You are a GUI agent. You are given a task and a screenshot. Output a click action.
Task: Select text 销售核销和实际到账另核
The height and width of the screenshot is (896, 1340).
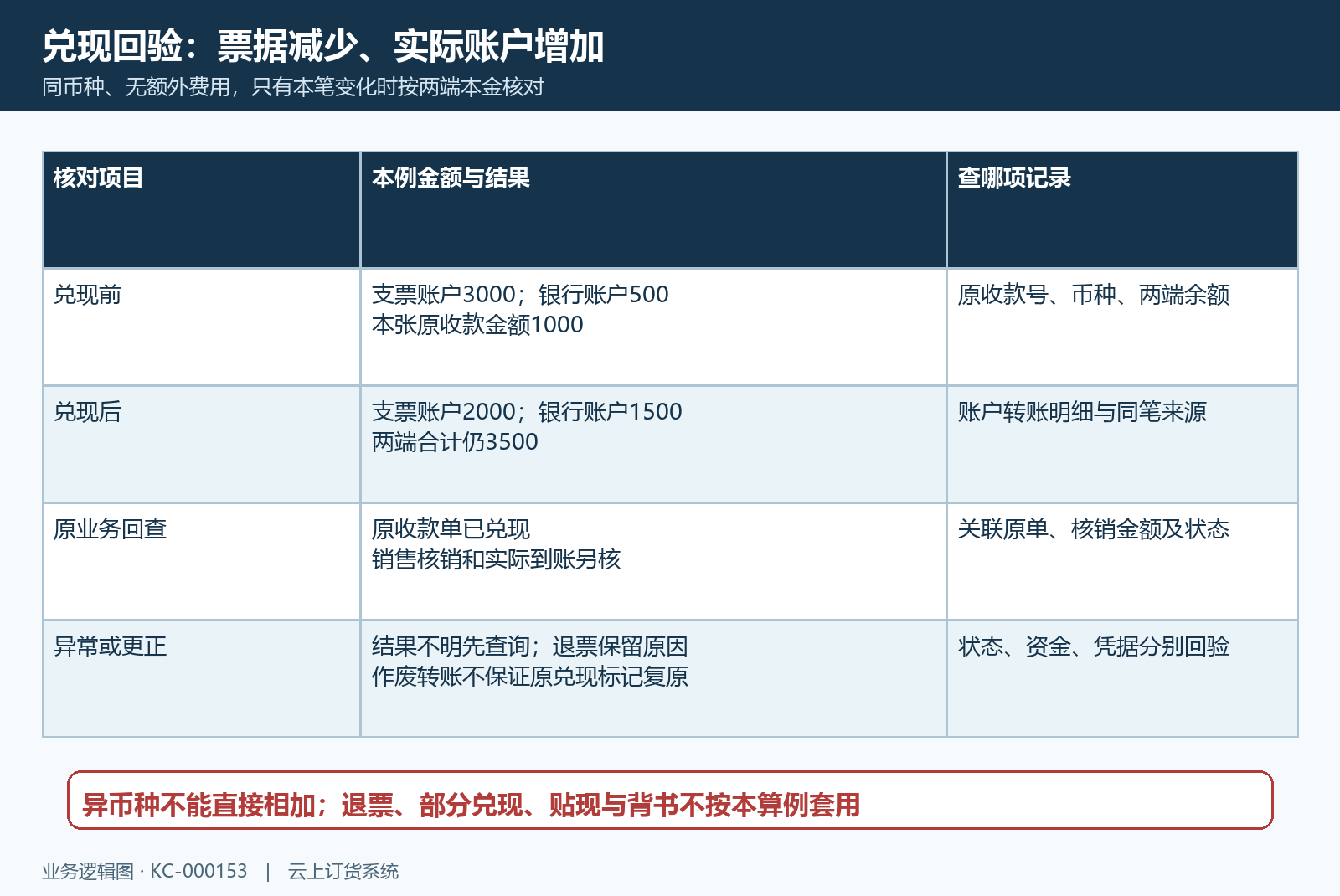[x=496, y=559]
